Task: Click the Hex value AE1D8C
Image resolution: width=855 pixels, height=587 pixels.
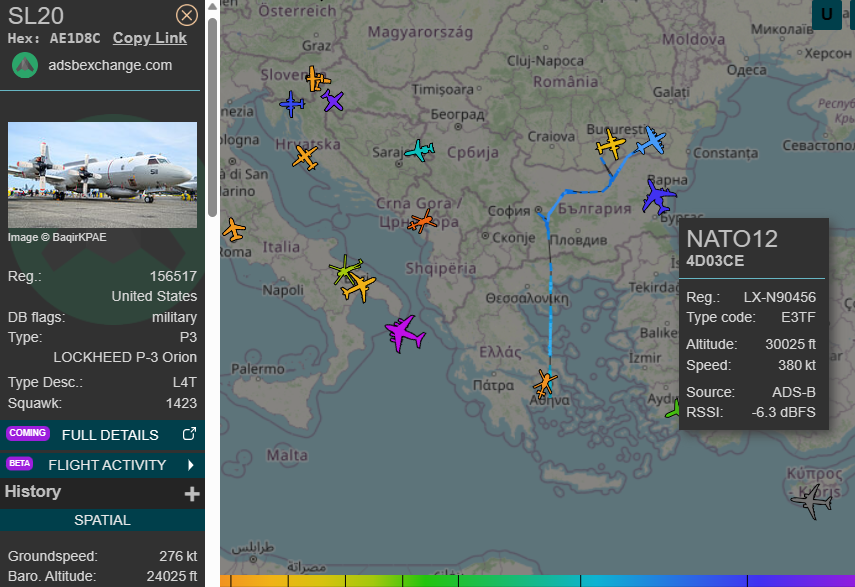Action: [75, 38]
